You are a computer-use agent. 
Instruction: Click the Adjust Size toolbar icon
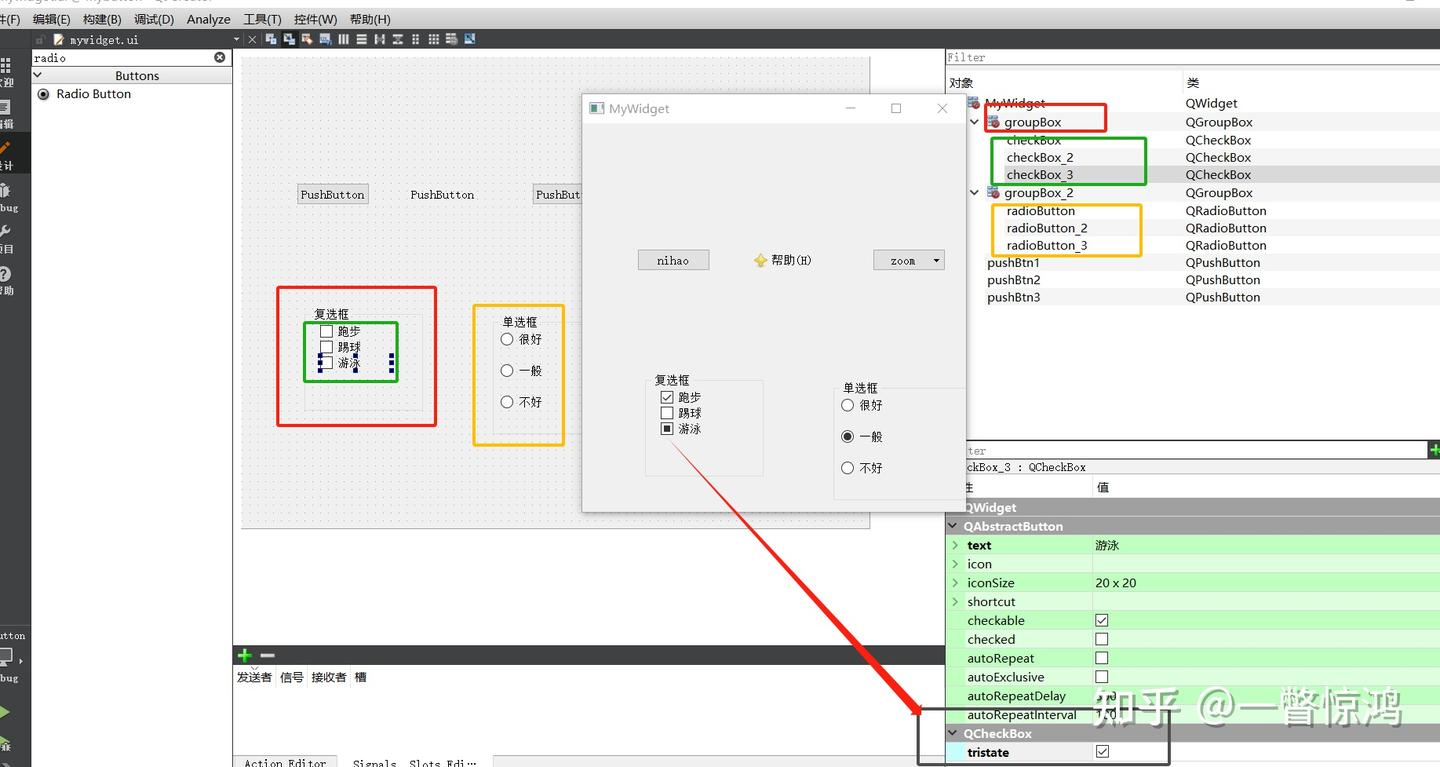click(470, 39)
